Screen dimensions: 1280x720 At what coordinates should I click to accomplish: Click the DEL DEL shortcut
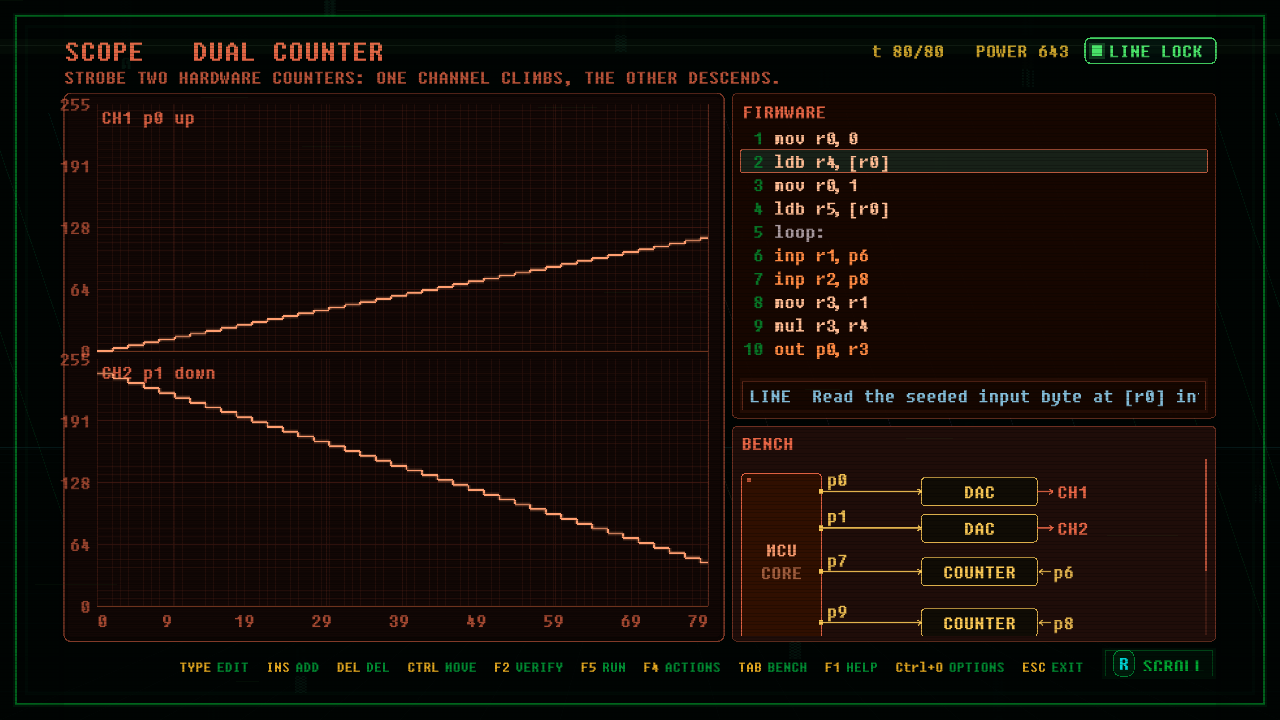(x=363, y=667)
